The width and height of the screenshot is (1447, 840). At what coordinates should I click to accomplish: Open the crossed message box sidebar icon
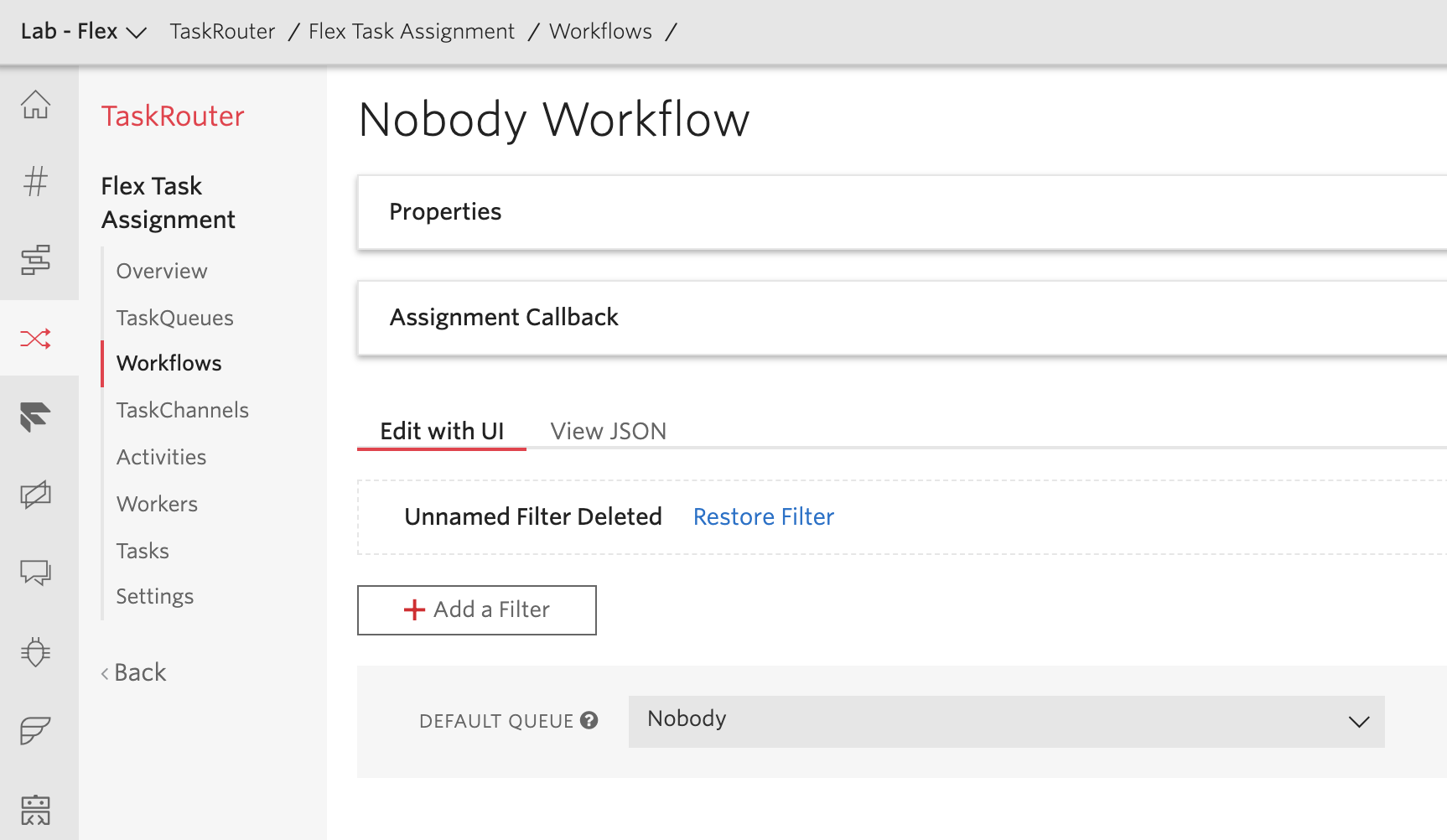[35, 495]
